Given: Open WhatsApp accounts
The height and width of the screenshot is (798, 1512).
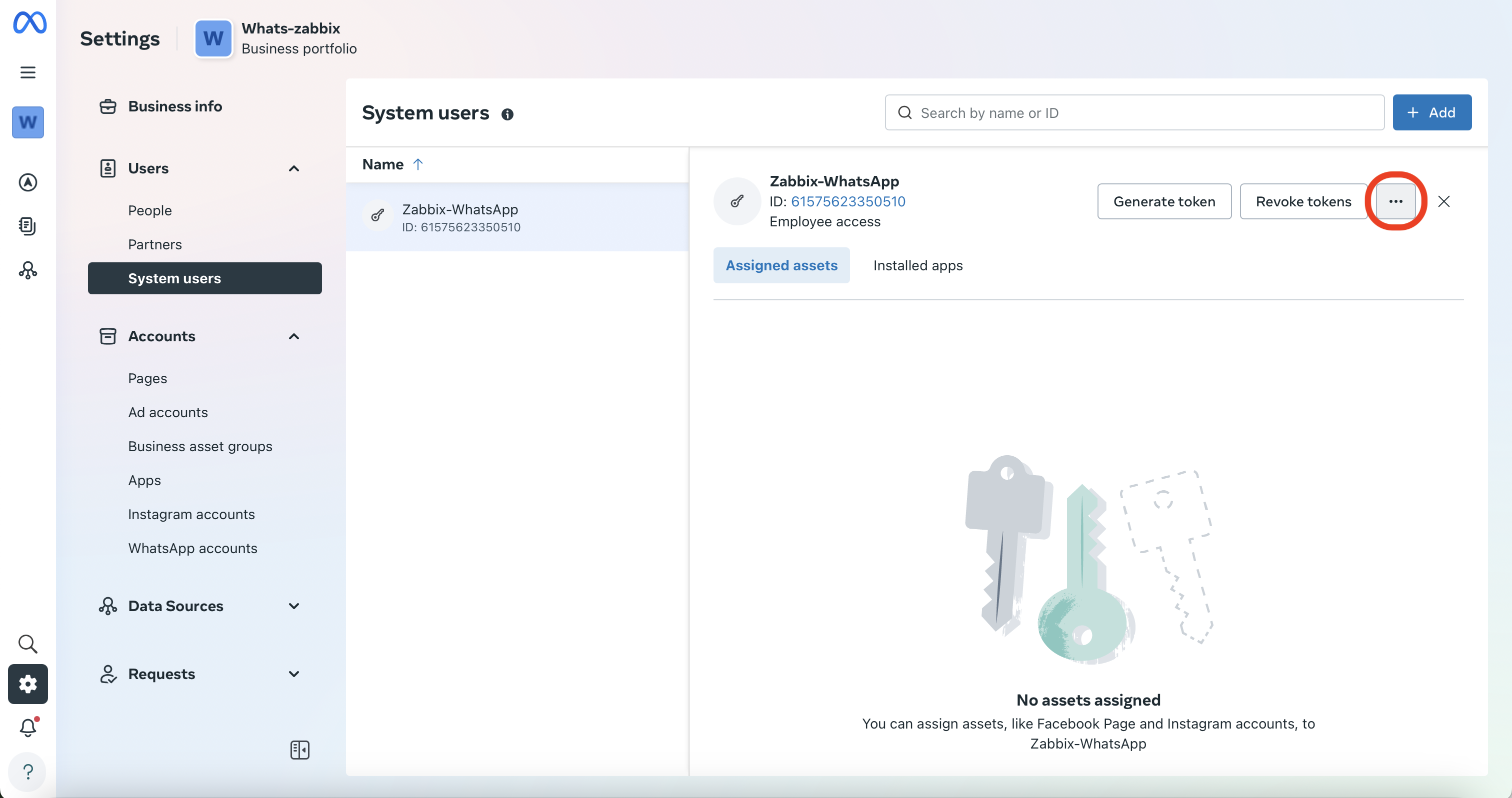Looking at the screenshot, I should (192, 549).
